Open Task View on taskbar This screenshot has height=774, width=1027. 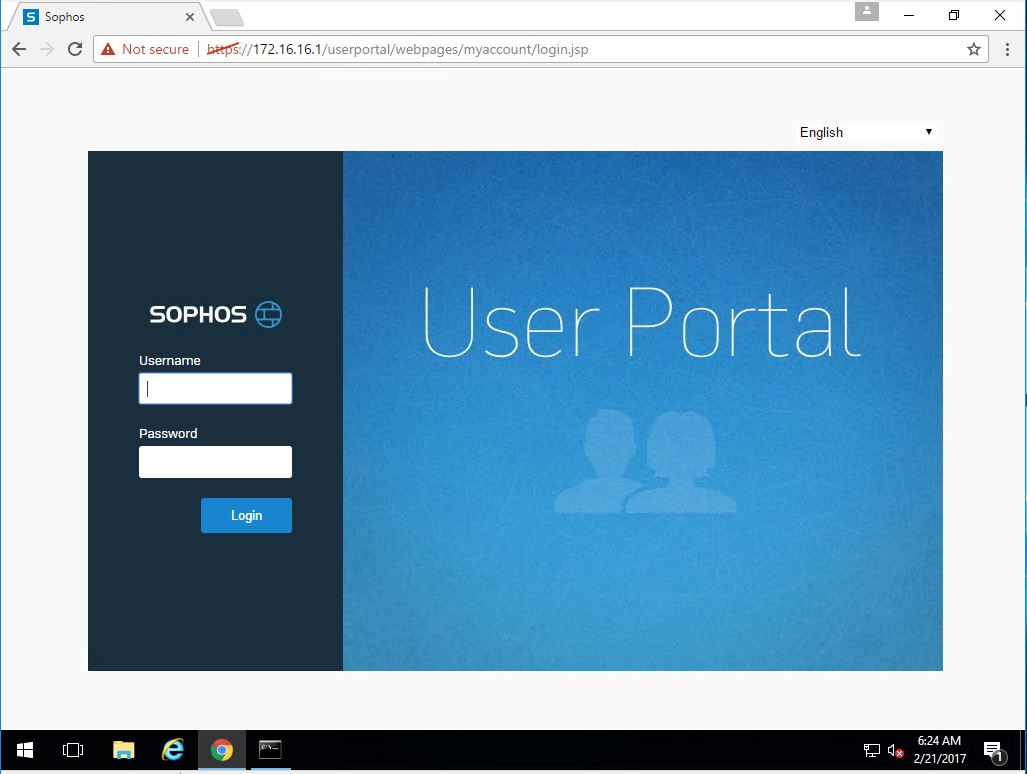(x=73, y=750)
